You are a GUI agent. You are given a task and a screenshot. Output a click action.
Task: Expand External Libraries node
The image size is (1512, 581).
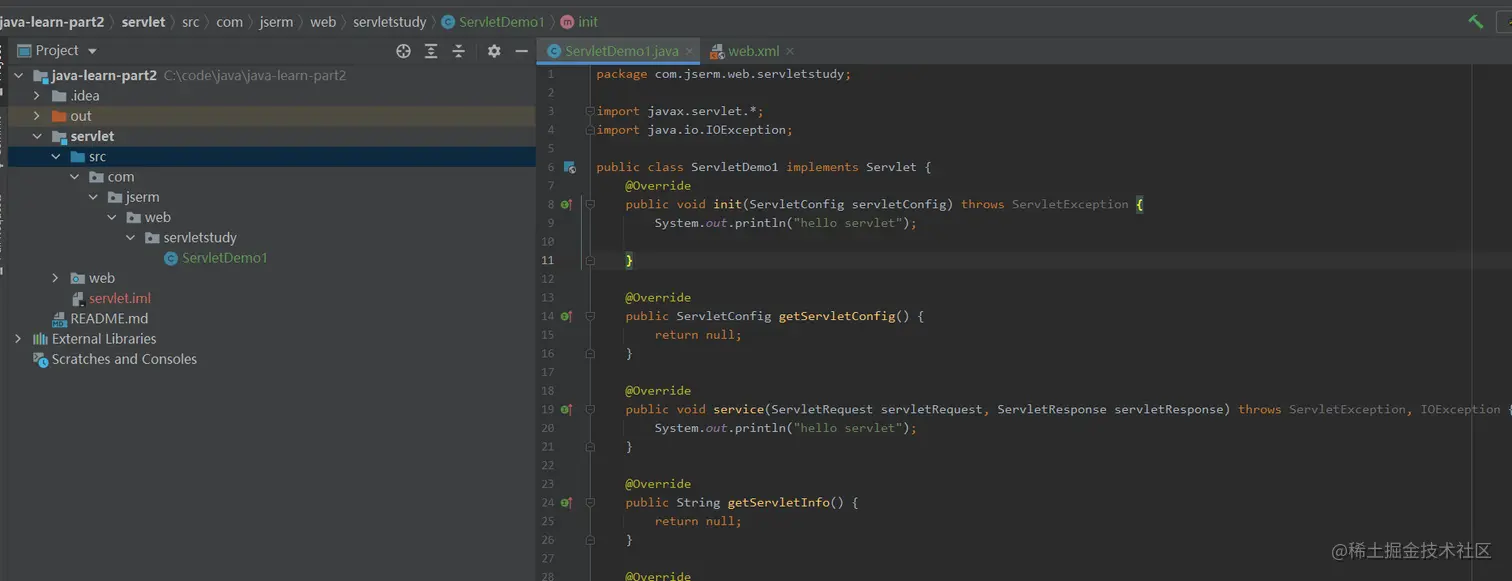[19, 339]
